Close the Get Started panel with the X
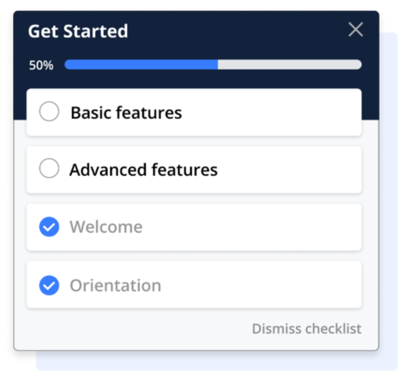The width and height of the screenshot is (401, 376). (x=355, y=29)
